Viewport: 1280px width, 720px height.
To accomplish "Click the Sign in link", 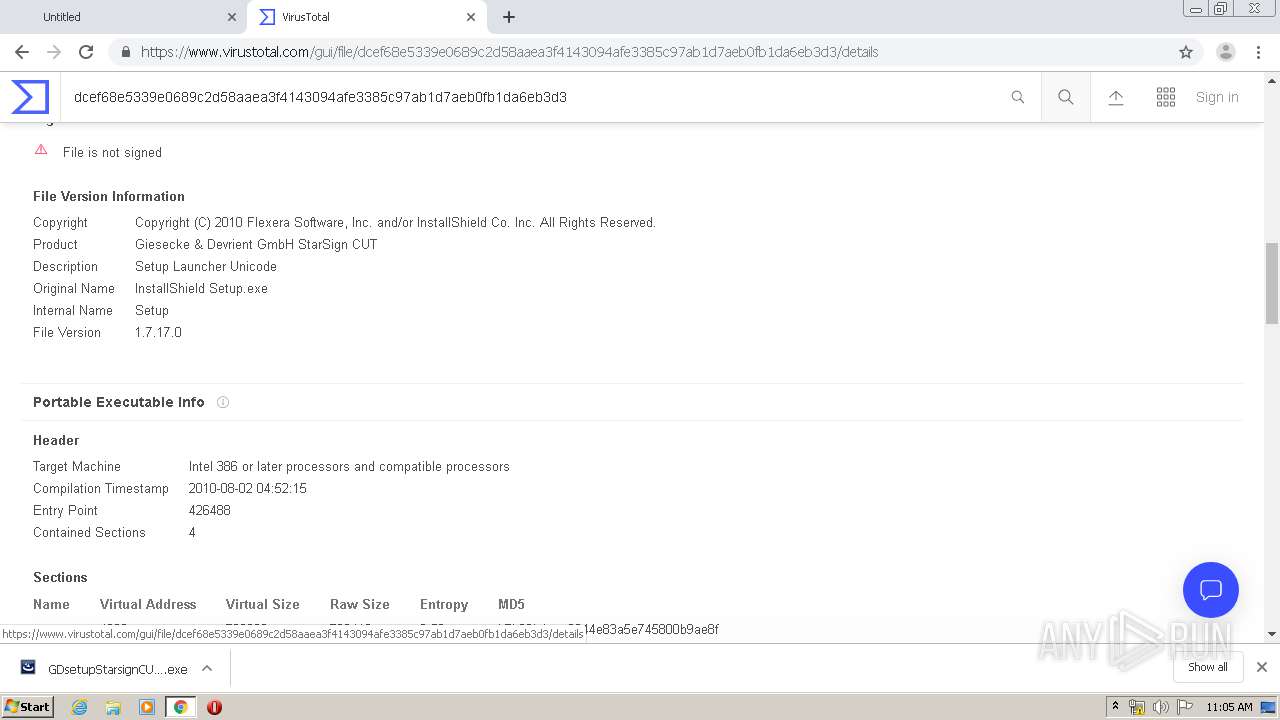I will [x=1217, y=97].
